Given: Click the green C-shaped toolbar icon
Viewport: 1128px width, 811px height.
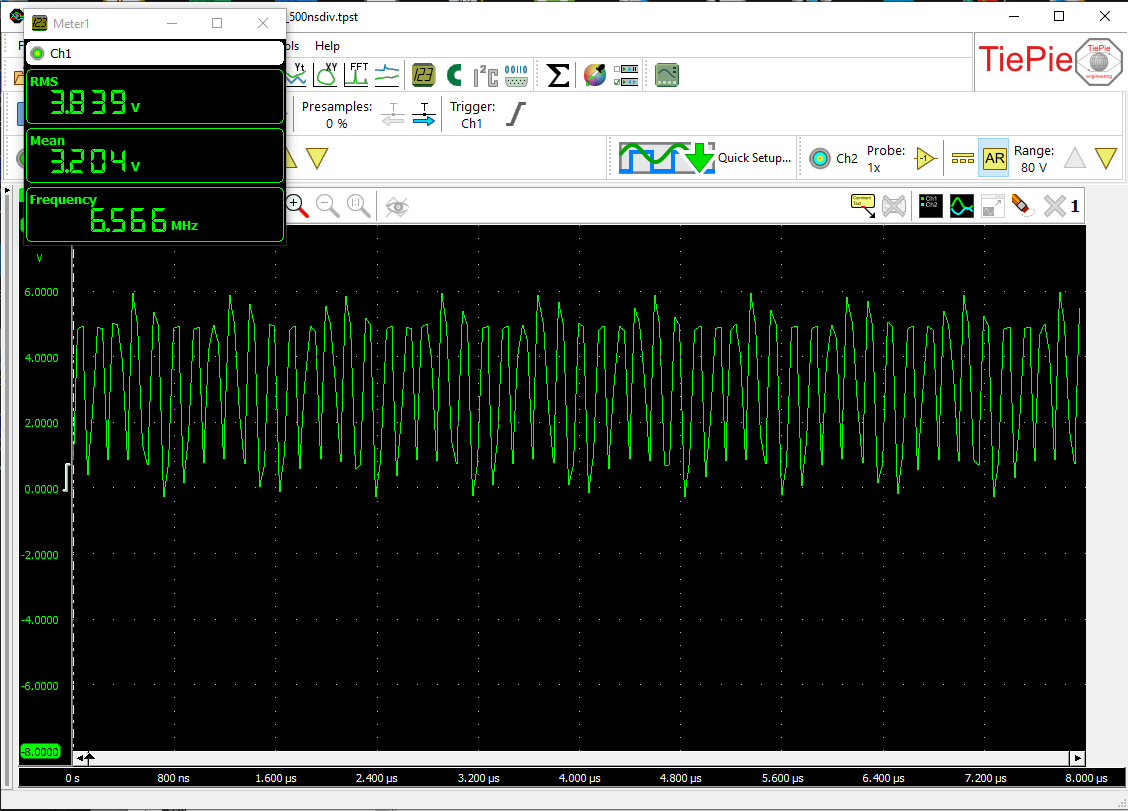Looking at the screenshot, I should coord(455,75).
